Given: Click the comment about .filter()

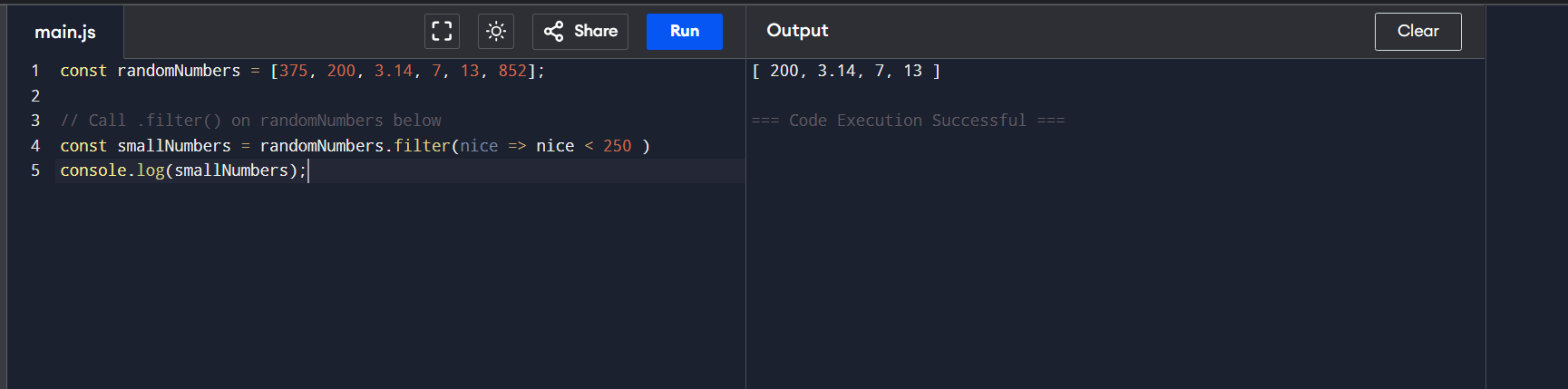Looking at the screenshot, I should 250,121.
